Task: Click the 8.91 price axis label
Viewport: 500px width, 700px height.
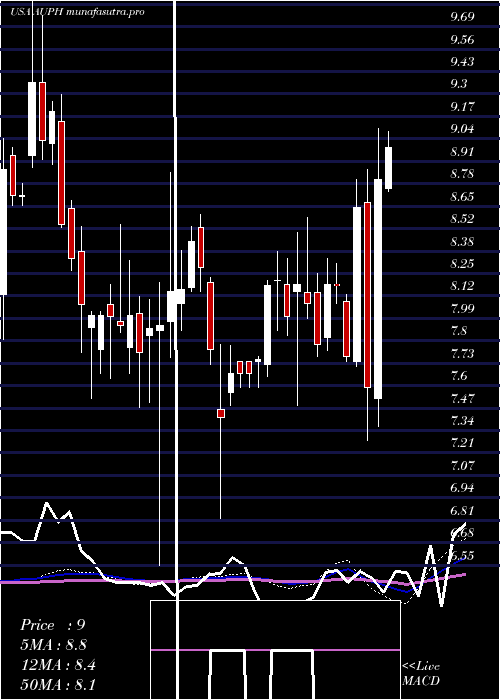Action: tap(462, 151)
